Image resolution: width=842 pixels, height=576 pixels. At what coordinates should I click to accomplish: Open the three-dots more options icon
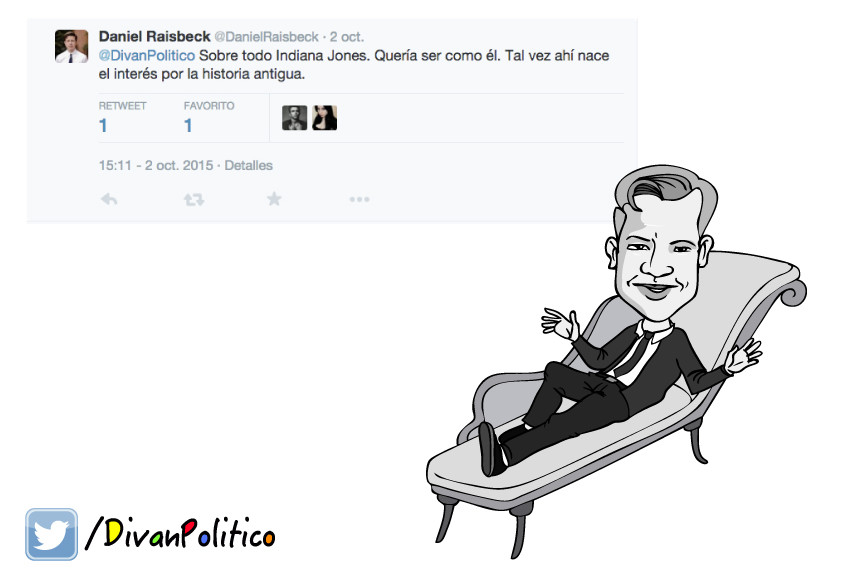click(359, 199)
